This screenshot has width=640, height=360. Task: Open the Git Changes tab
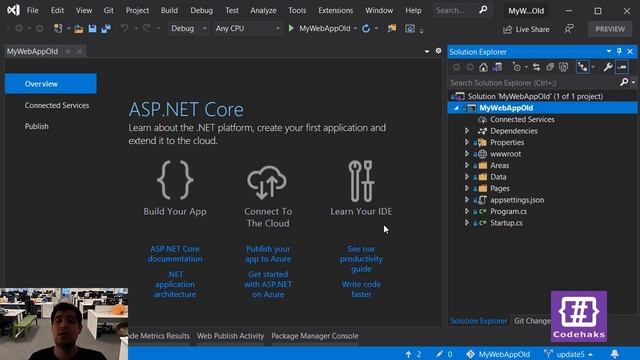tap(532, 321)
